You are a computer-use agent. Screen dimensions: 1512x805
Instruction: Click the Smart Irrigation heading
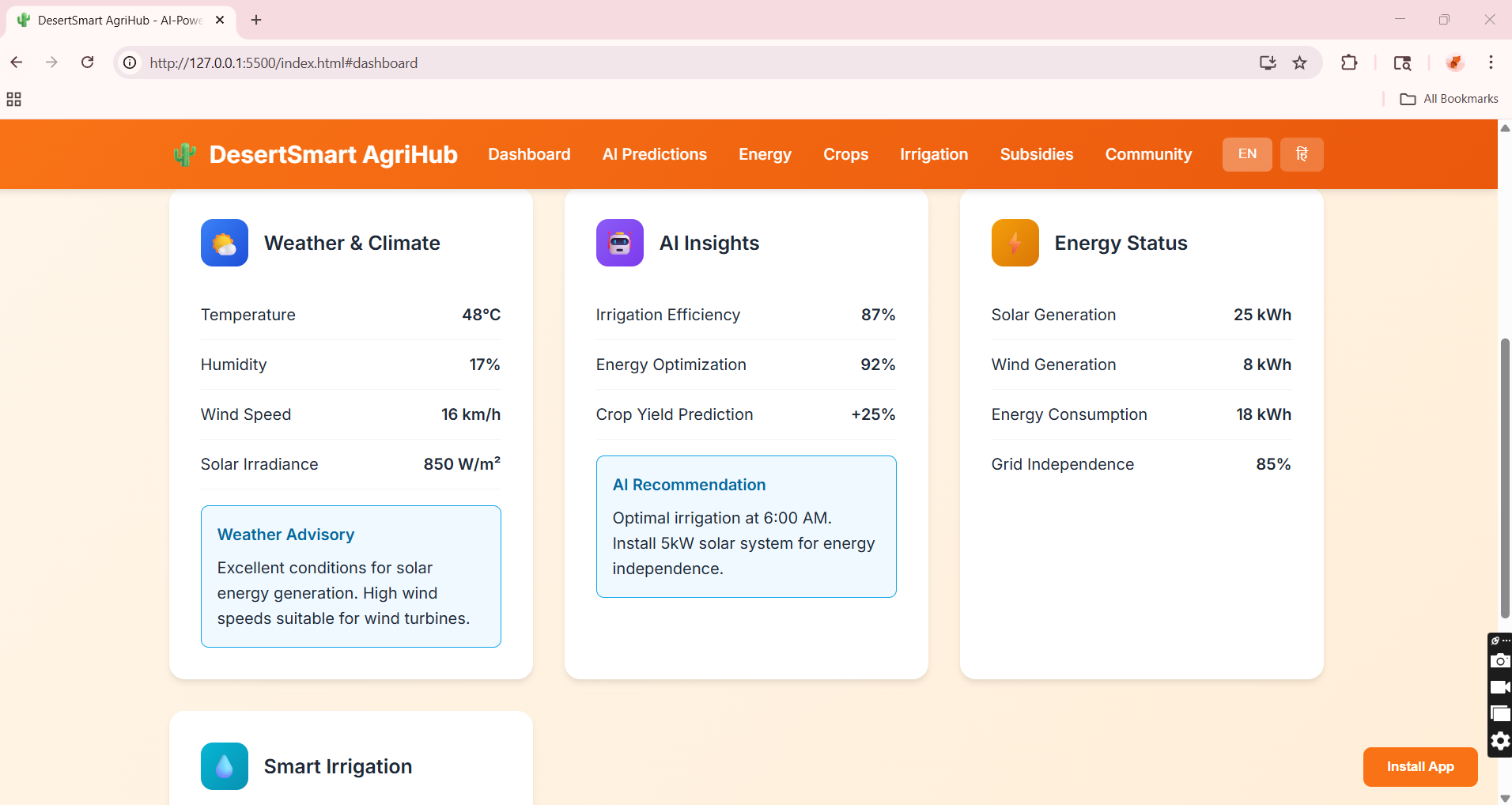338,766
